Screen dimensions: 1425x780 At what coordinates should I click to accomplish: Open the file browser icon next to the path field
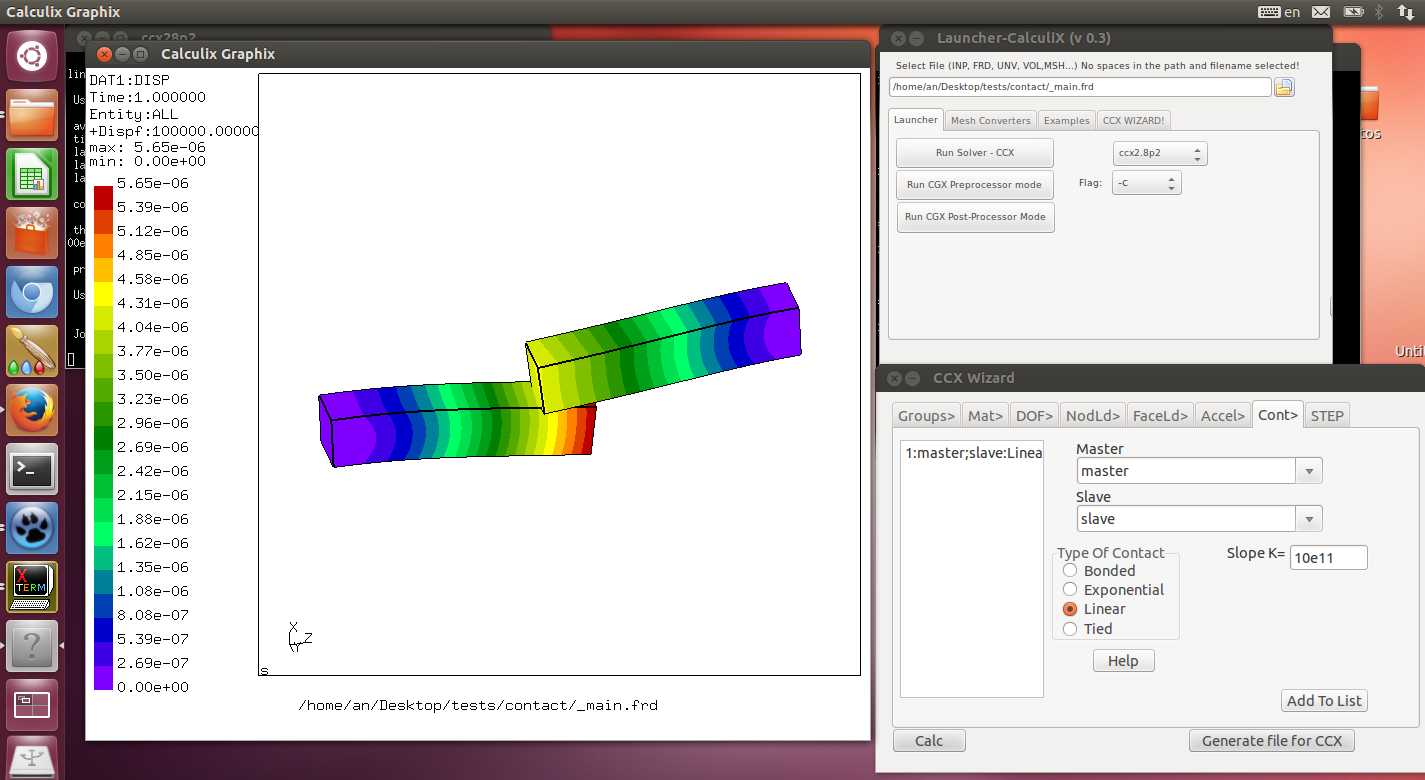pyautogui.click(x=1284, y=87)
